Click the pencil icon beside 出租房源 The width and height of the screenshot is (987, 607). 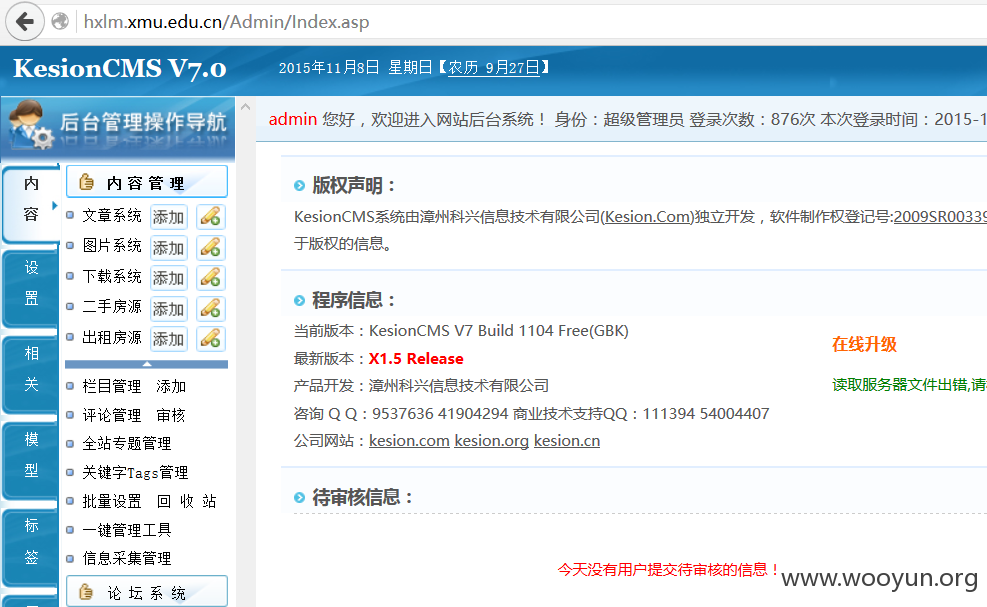click(x=210, y=339)
